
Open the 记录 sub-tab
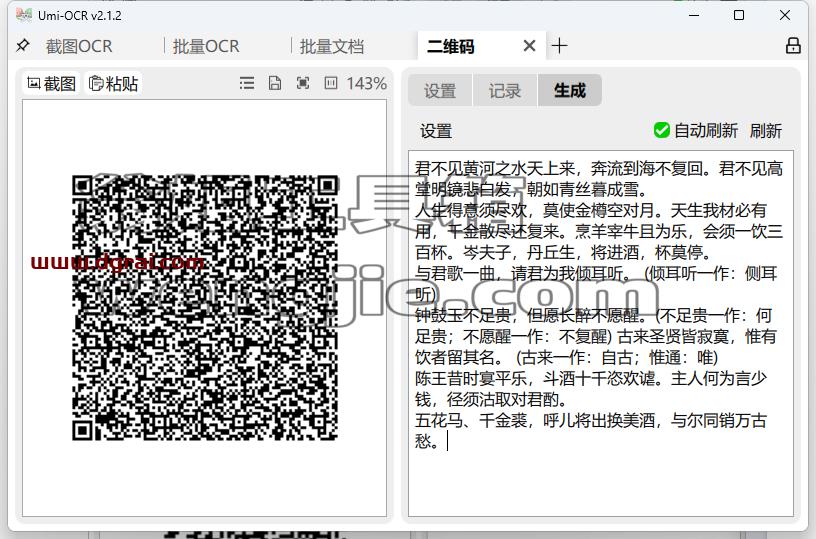click(505, 91)
